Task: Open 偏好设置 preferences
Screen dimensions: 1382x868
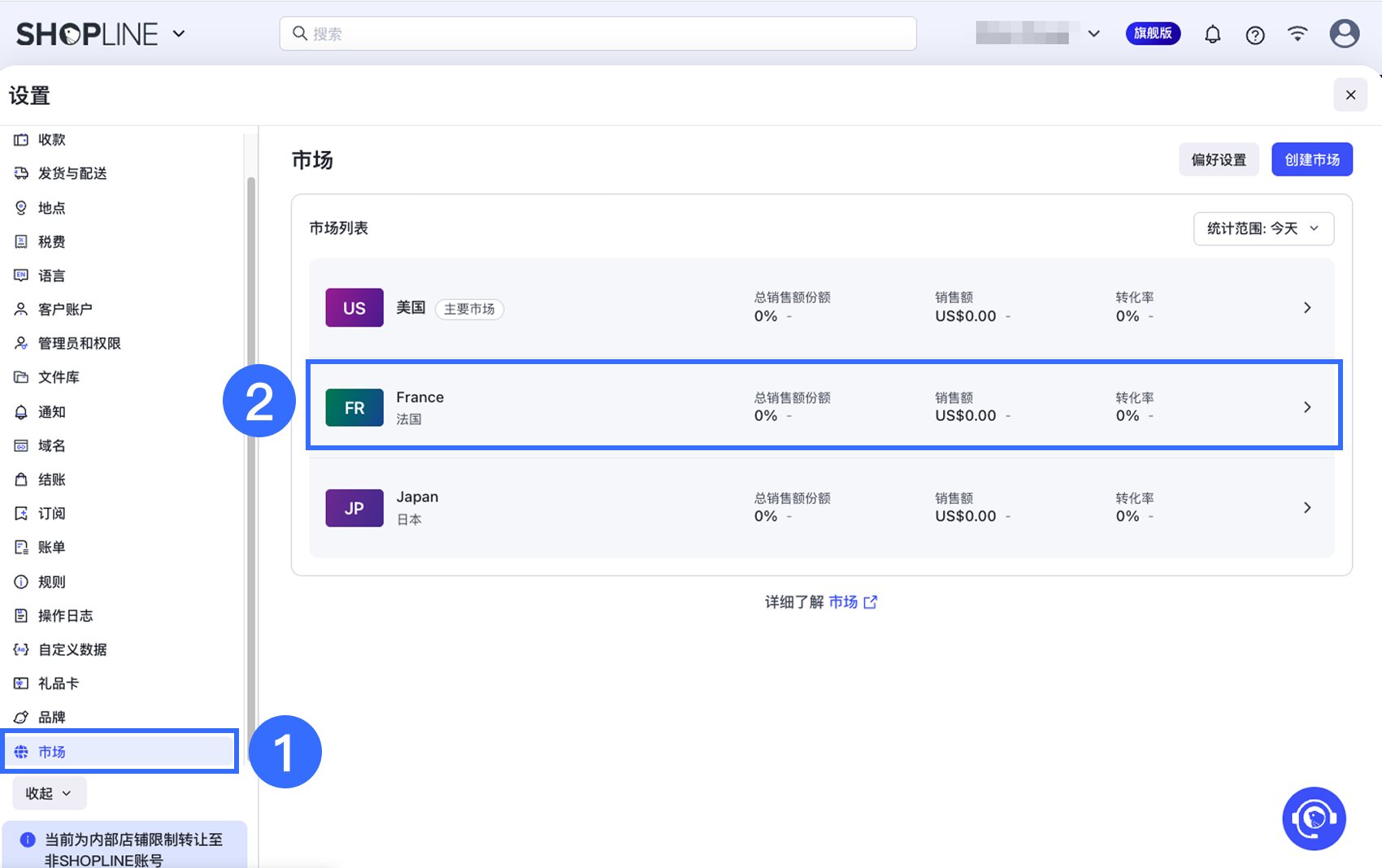Action: (x=1219, y=159)
